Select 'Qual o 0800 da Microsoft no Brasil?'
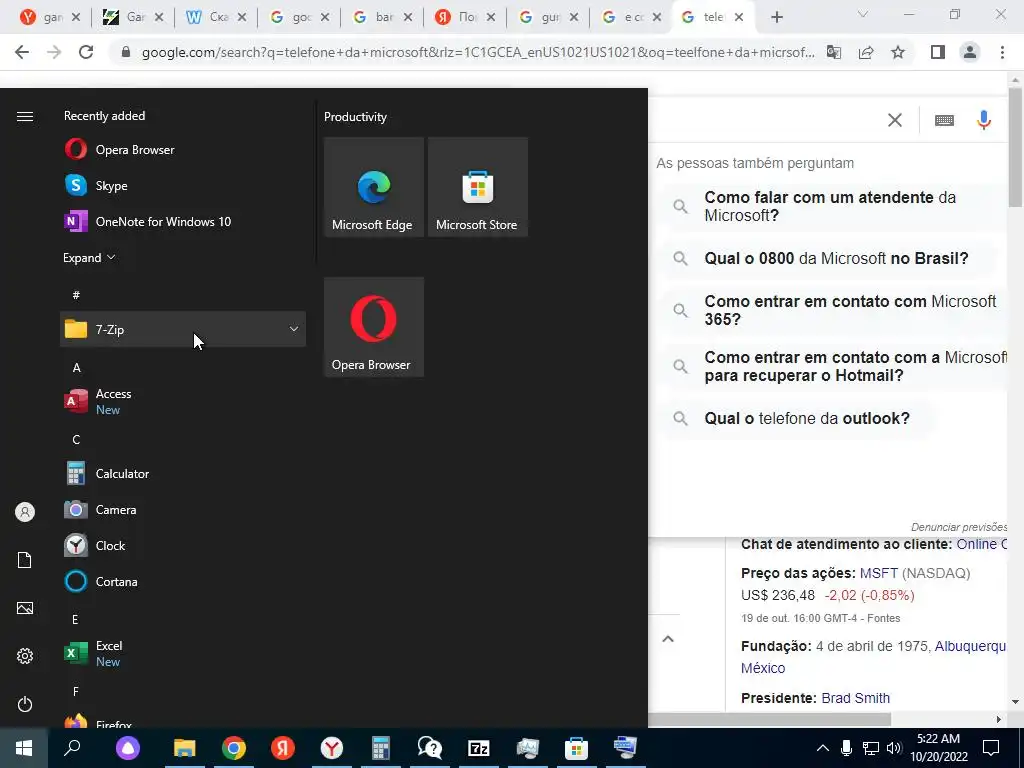 pyautogui.click(x=836, y=259)
